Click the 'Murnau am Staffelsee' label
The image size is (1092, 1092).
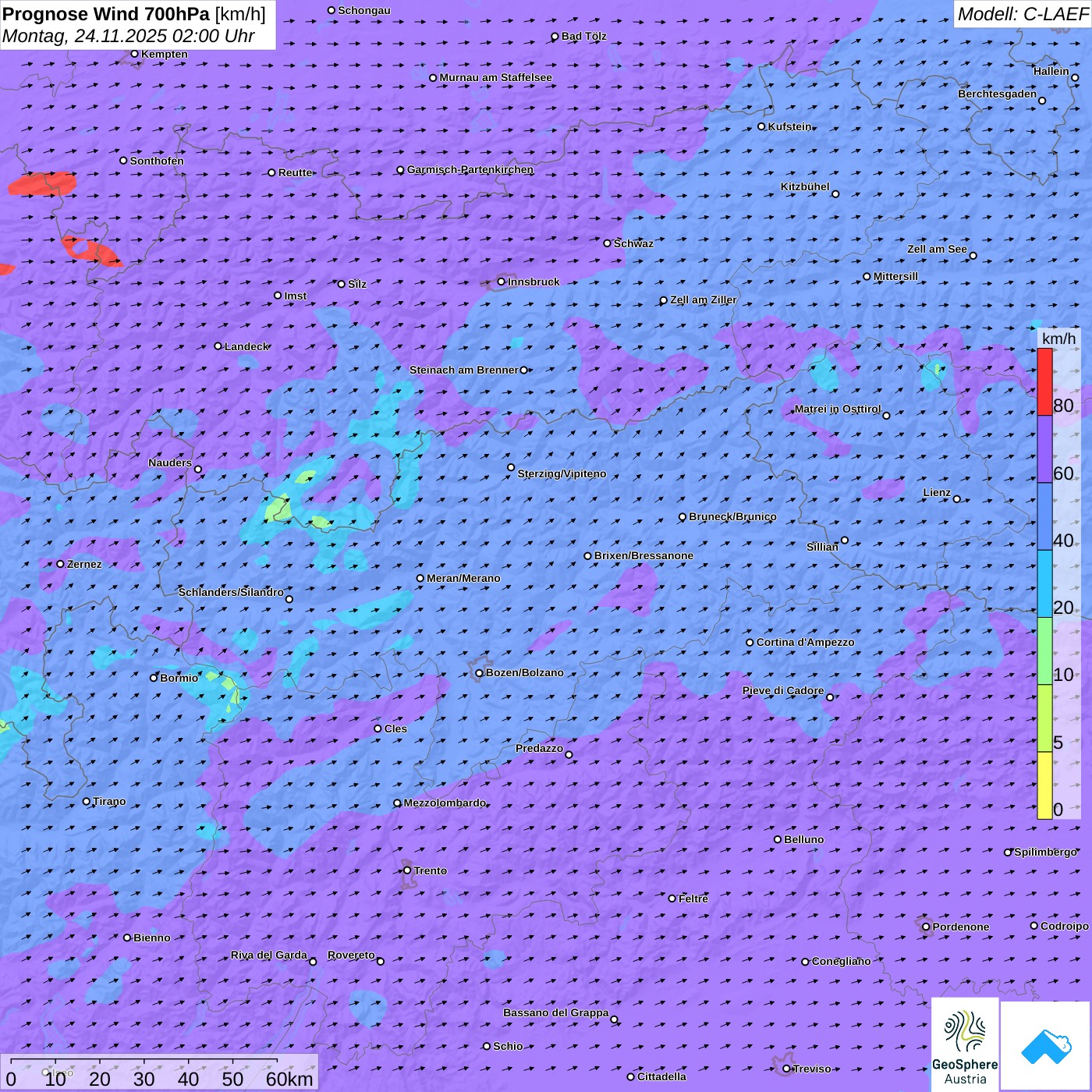[495, 77]
